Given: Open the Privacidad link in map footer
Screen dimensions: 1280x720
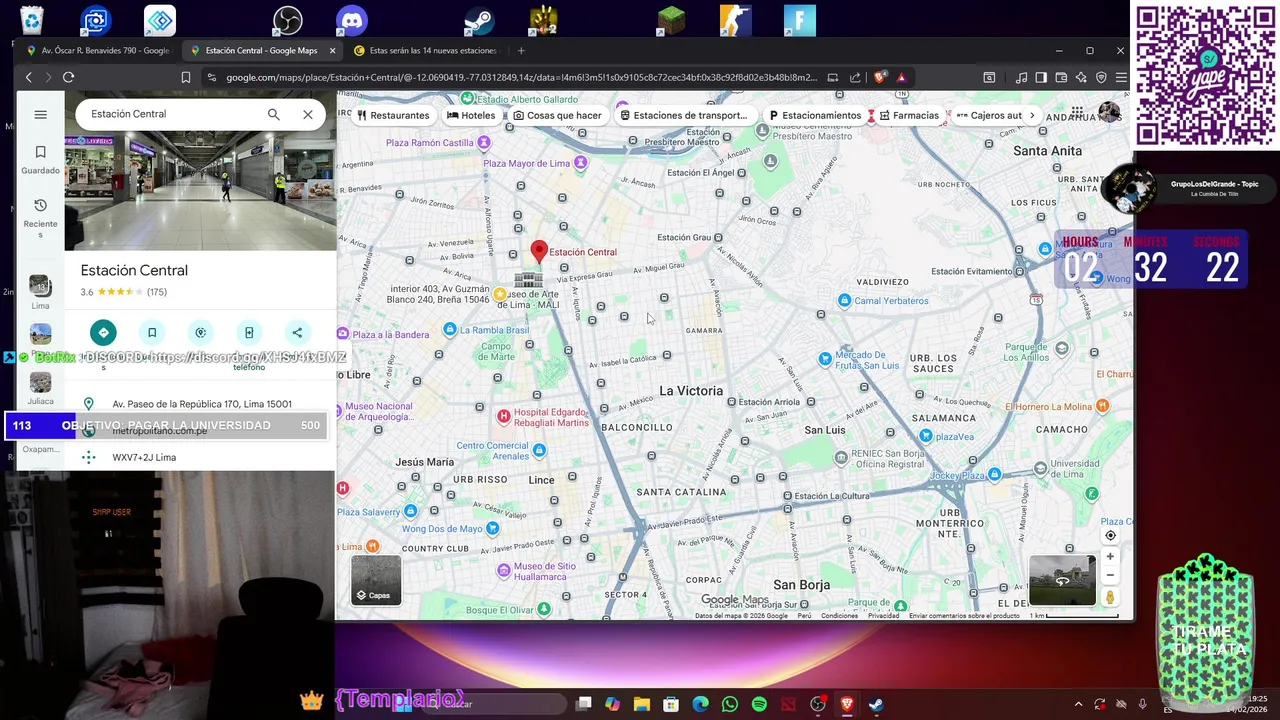Looking at the screenshot, I should 883,616.
